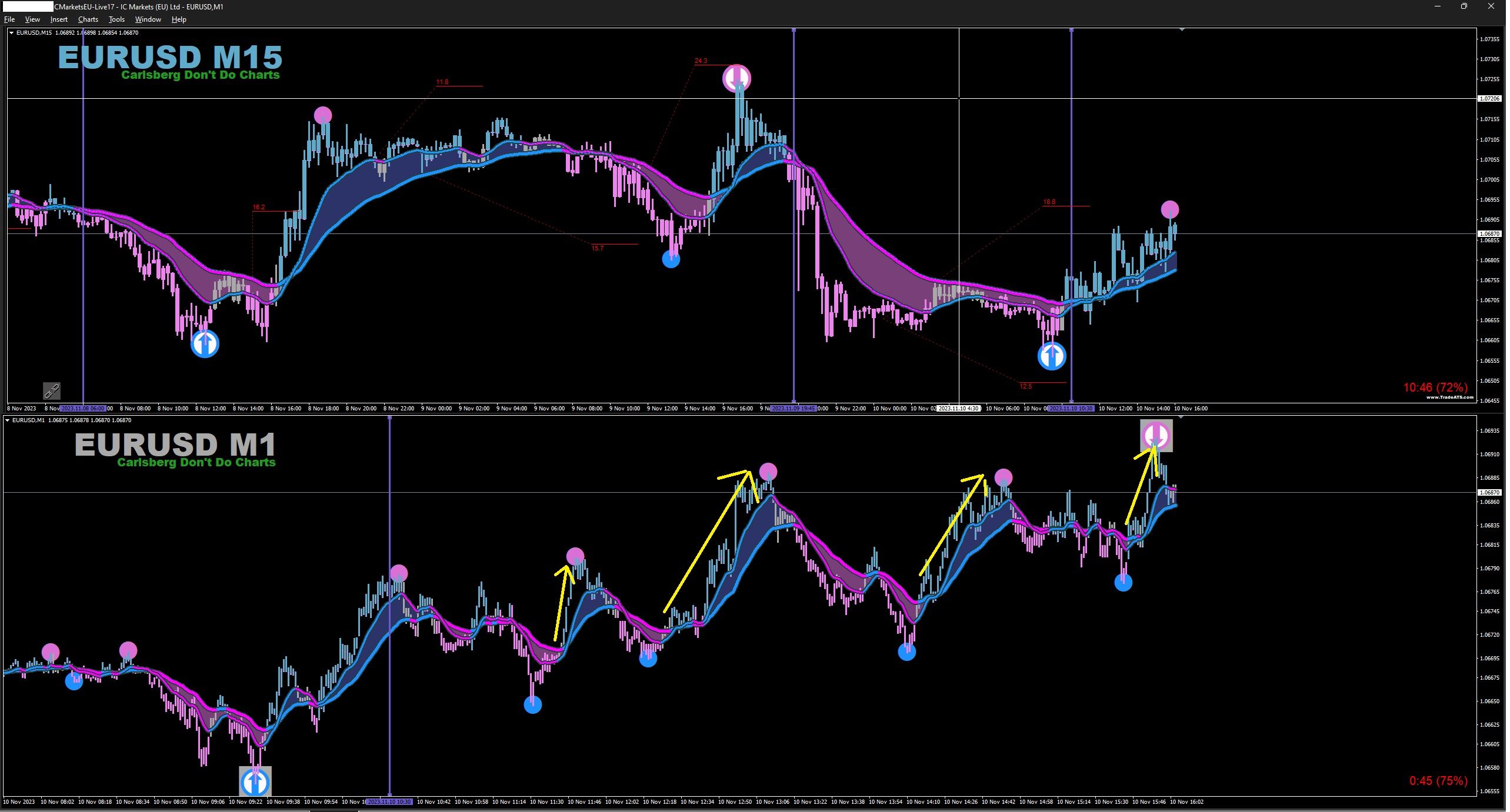1510x812 pixels.
Task: Select the 2023.11.09 19:45 vertical line label
Action: 793,408
